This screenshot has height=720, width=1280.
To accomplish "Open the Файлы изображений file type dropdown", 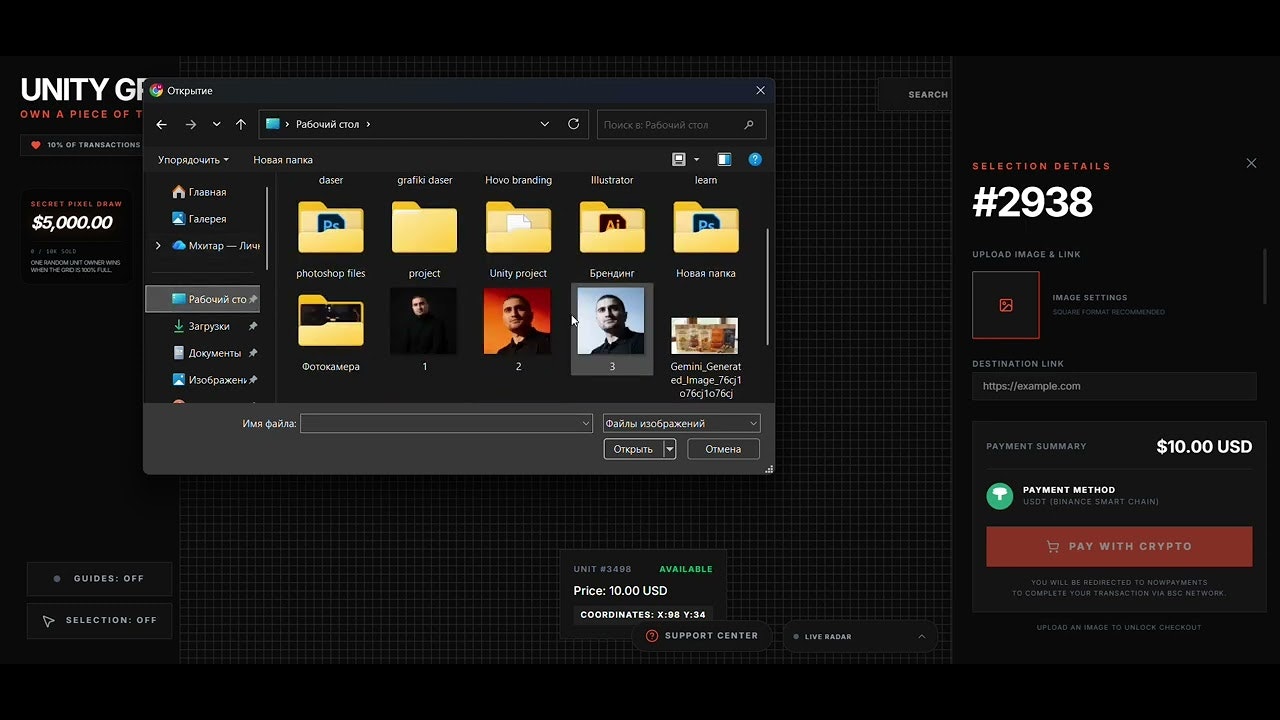I will click(680, 423).
